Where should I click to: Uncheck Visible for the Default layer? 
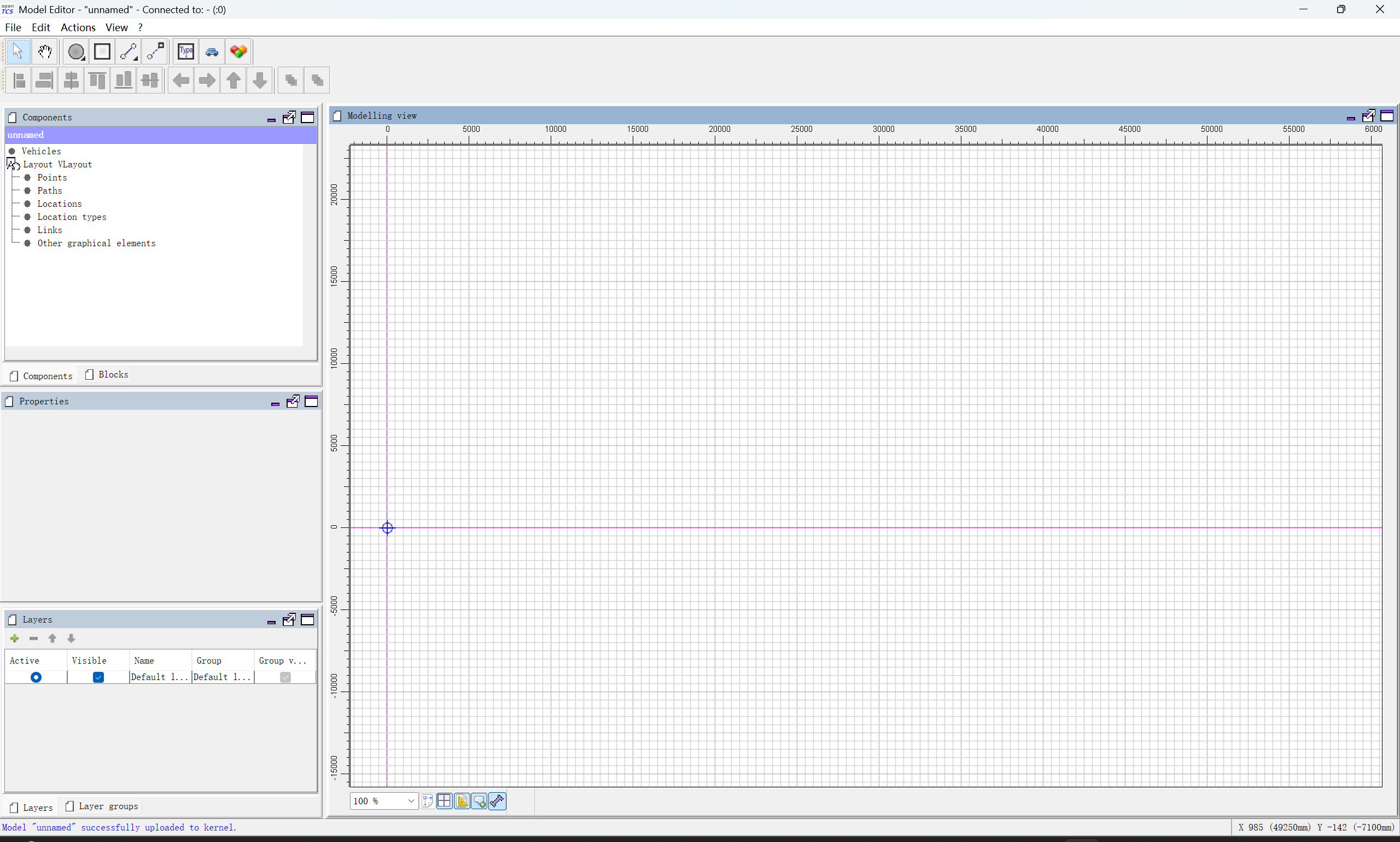pos(98,677)
